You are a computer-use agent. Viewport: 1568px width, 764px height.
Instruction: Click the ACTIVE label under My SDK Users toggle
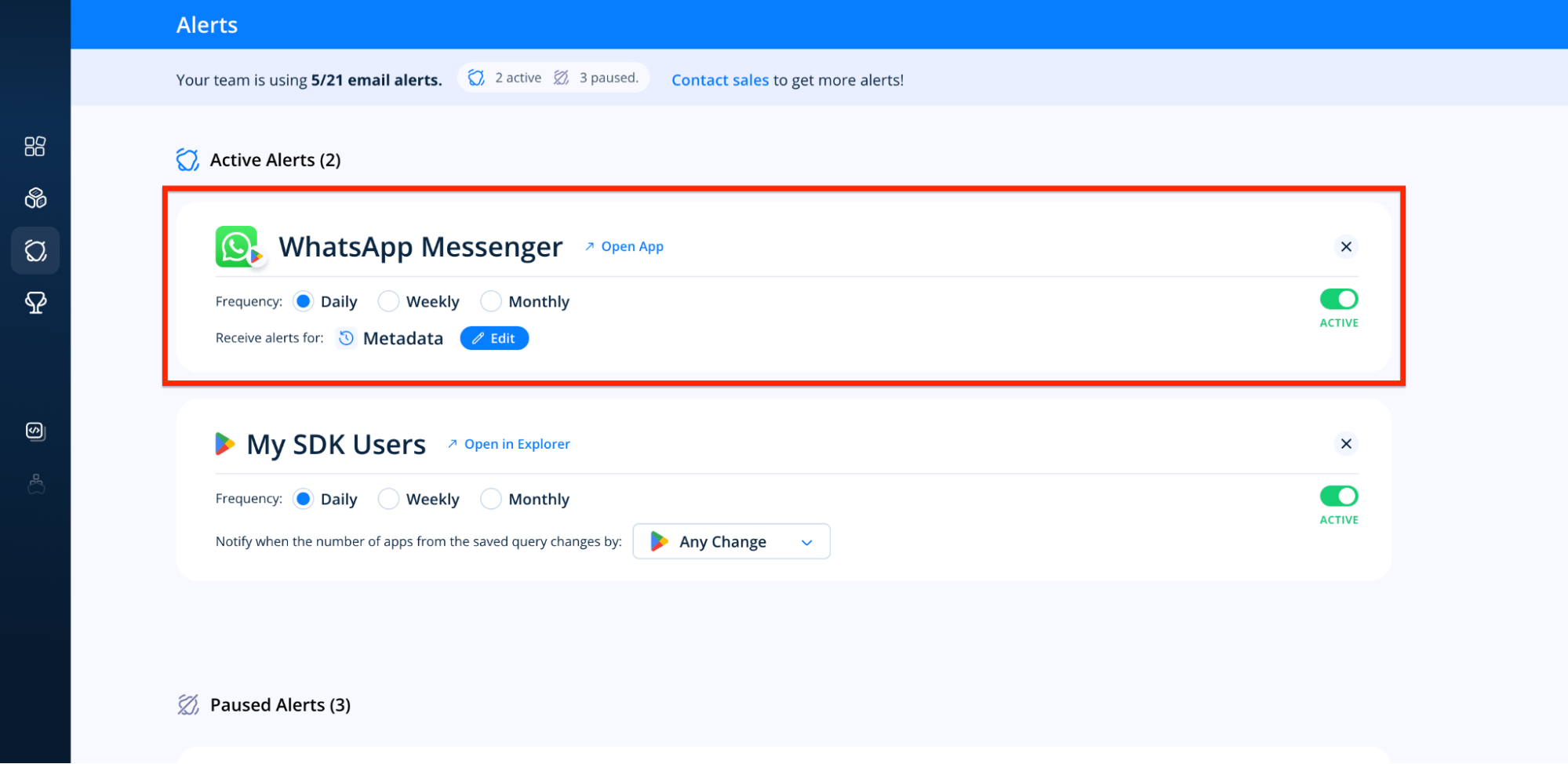pos(1339,520)
